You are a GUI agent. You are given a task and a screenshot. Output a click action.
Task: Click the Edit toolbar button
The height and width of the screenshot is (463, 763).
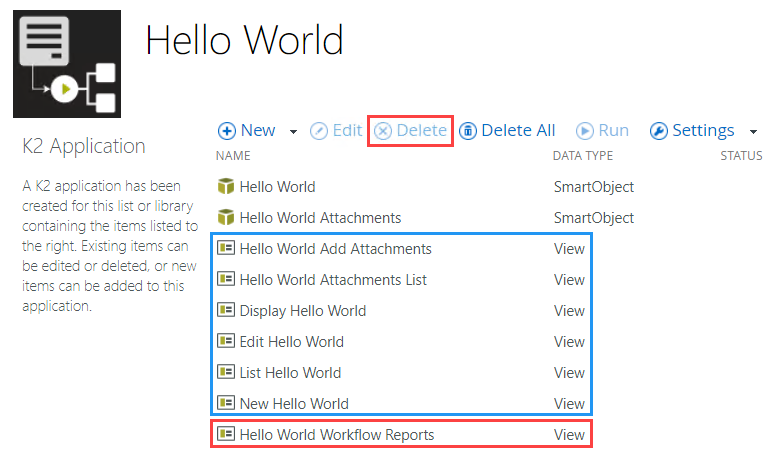(336, 131)
